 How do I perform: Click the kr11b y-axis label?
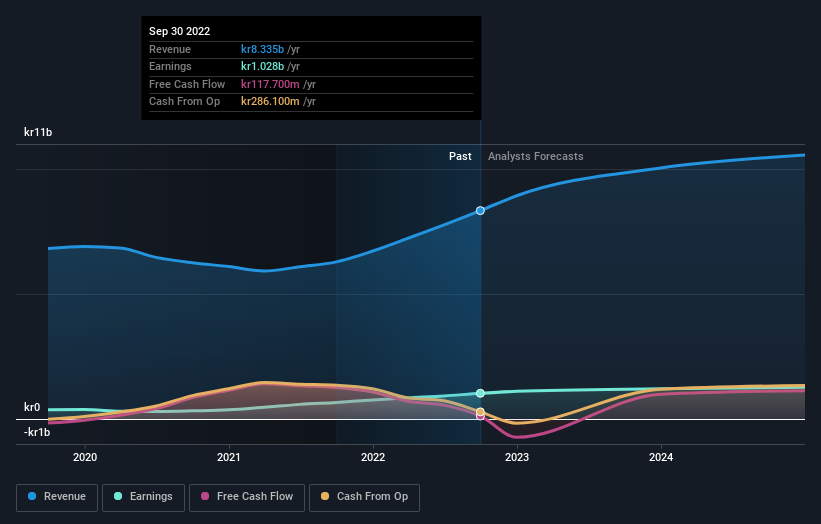pos(38,132)
